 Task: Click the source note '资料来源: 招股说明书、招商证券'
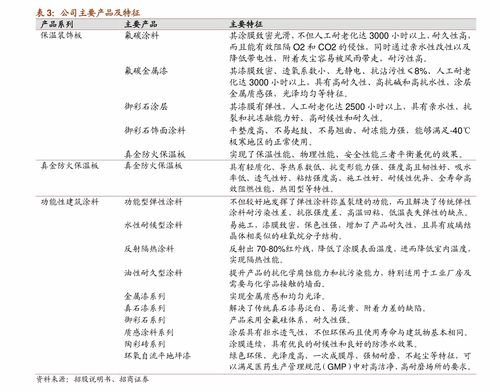point(92,379)
